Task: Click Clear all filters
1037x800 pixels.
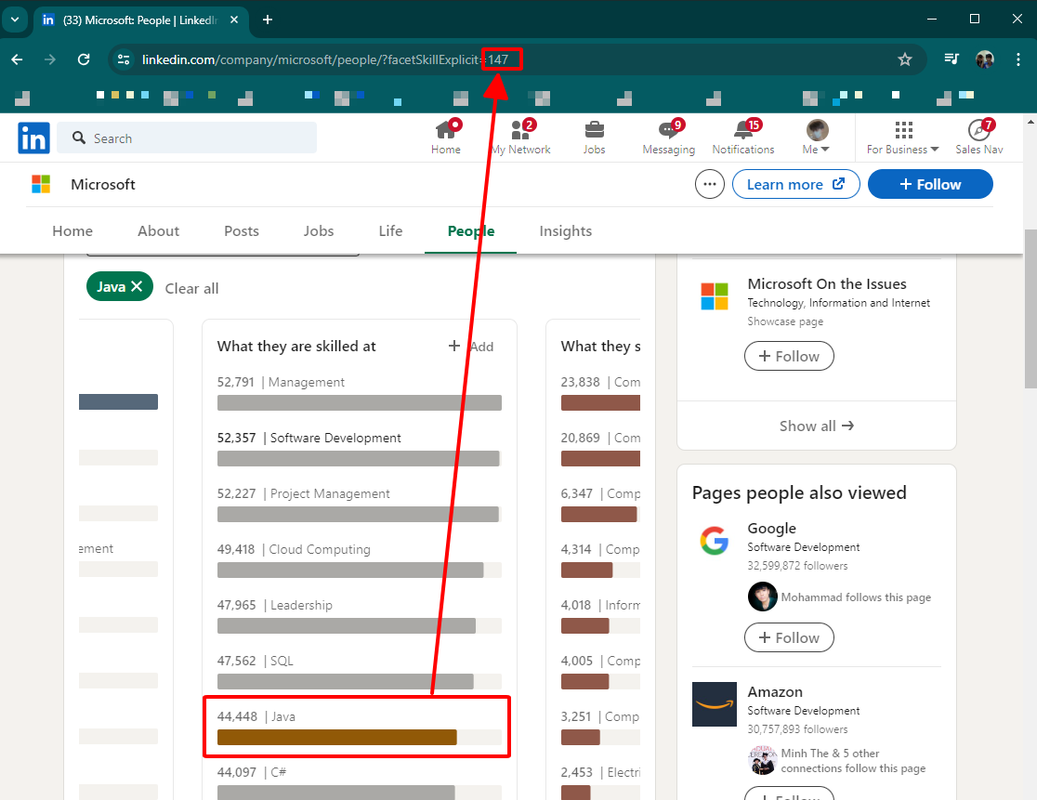Action: click(191, 288)
